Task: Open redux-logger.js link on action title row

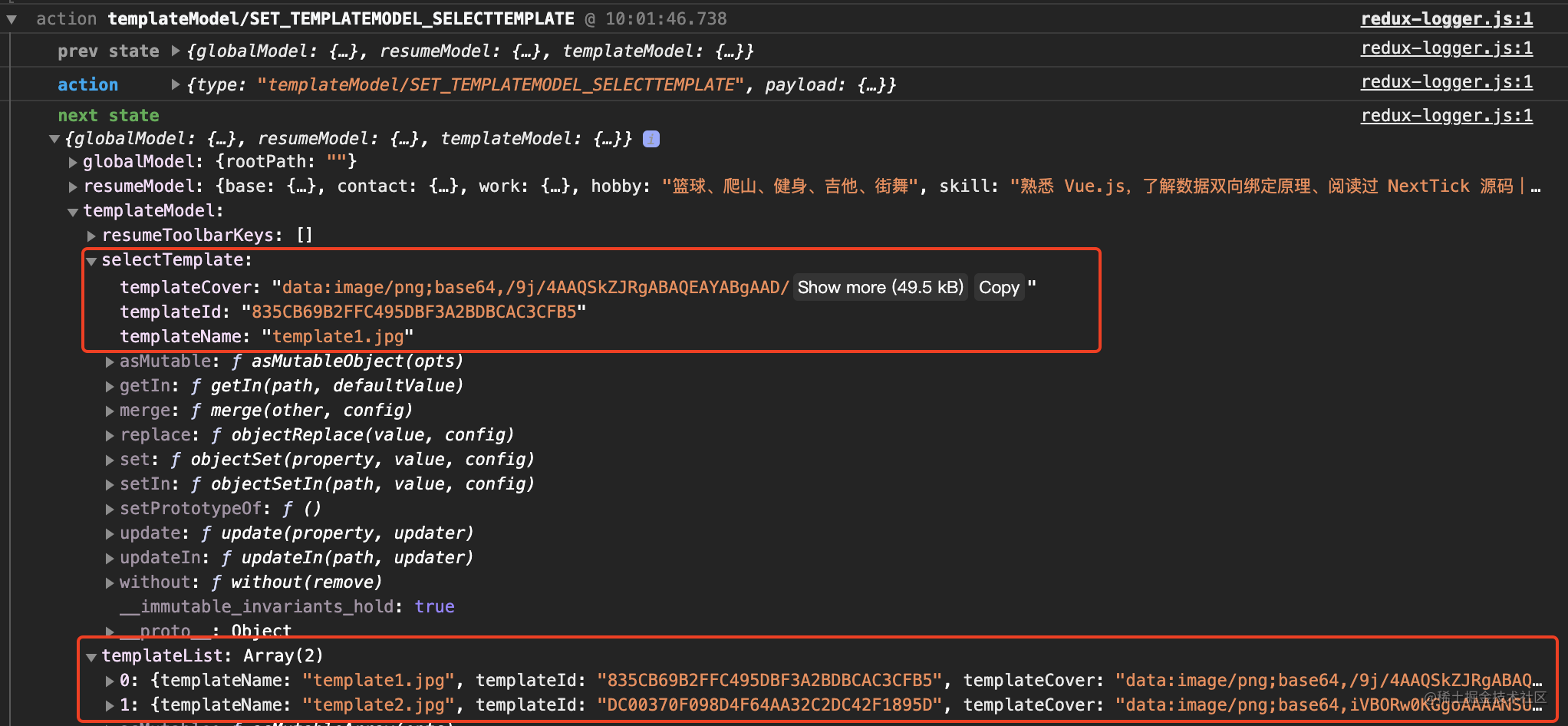Action: [x=1446, y=19]
